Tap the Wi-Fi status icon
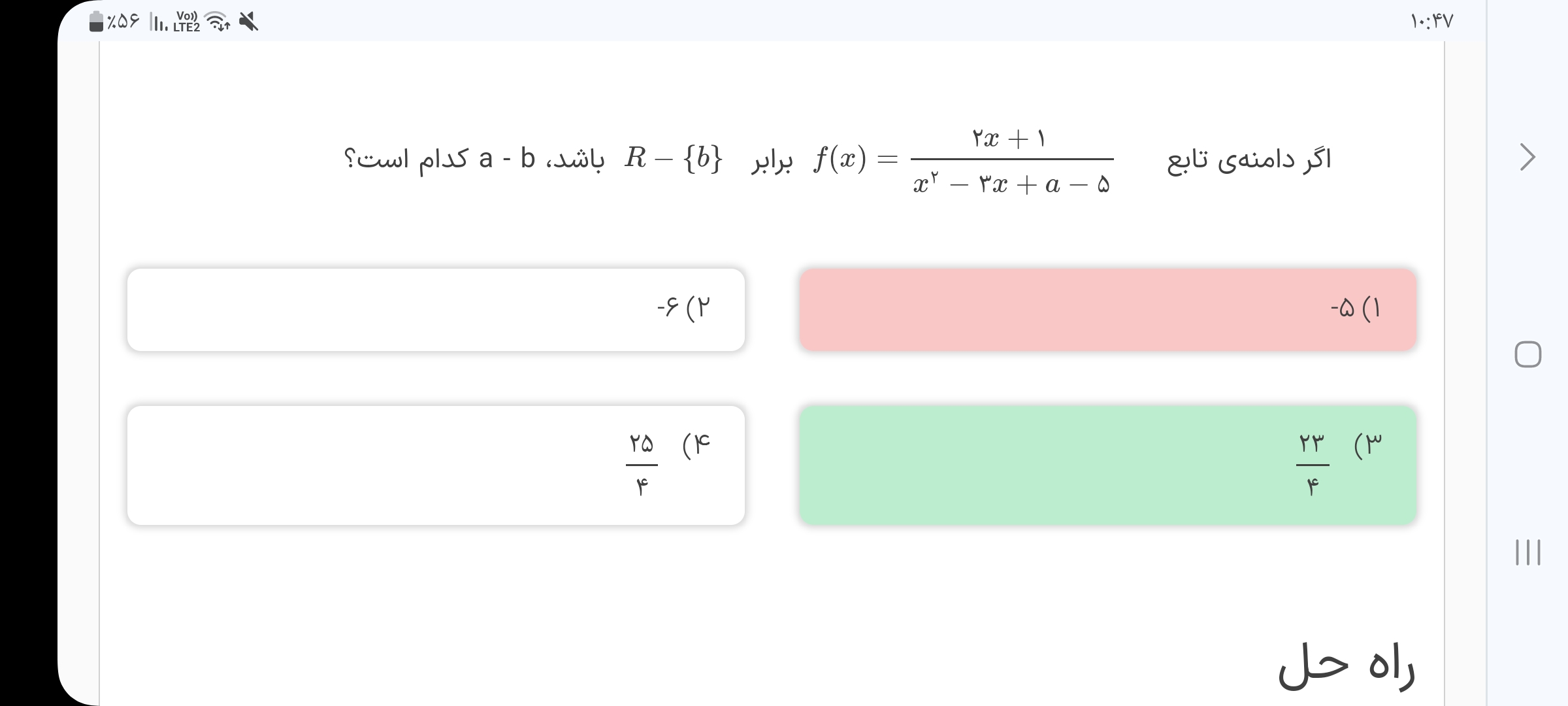The height and width of the screenshot is (706, 1568). (218, 22)
